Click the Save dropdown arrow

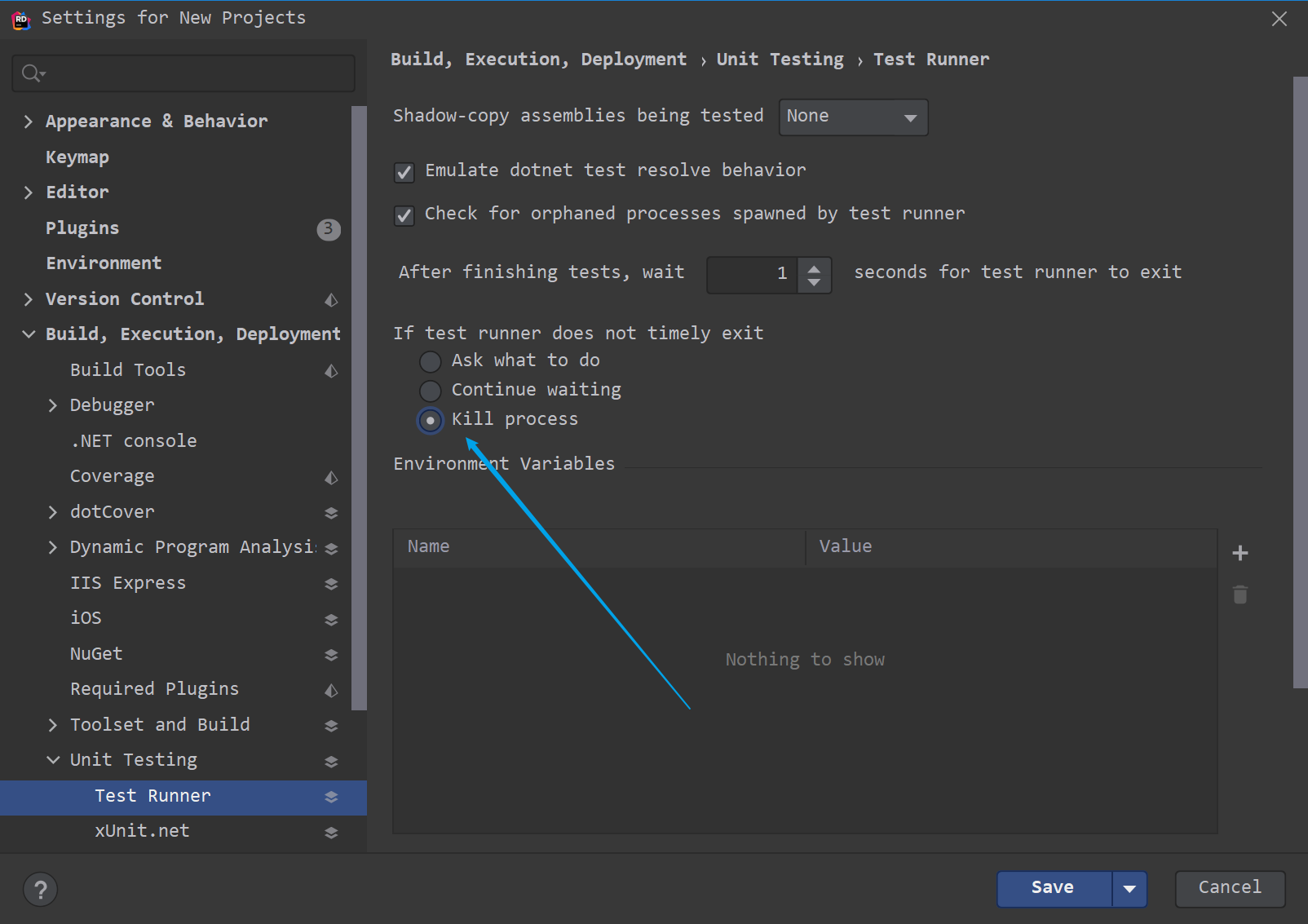pyautogui.click(x=1130, y=888)
